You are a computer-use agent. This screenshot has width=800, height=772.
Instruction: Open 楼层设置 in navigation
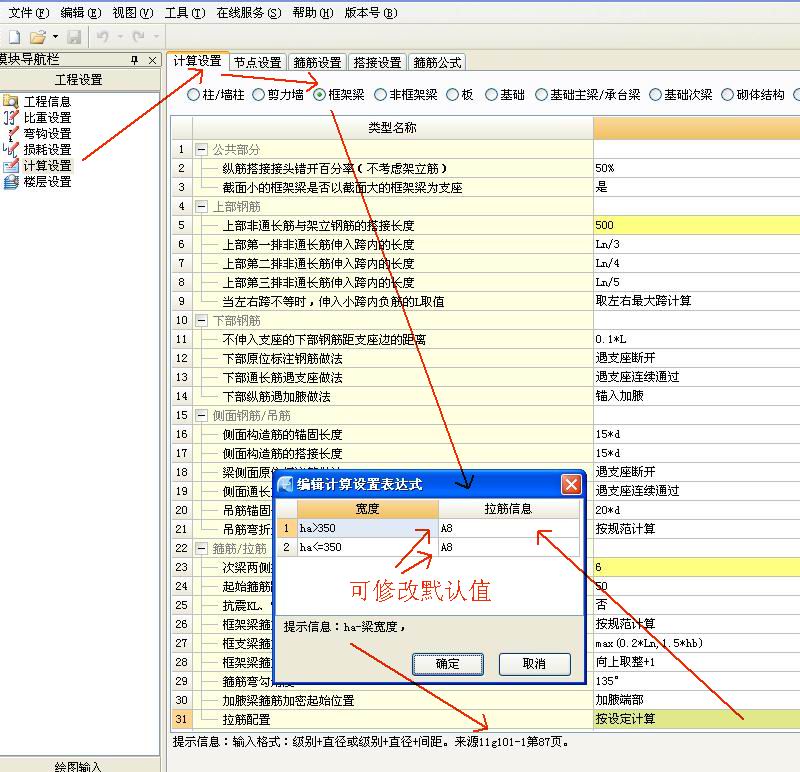[x=47, y=182]
